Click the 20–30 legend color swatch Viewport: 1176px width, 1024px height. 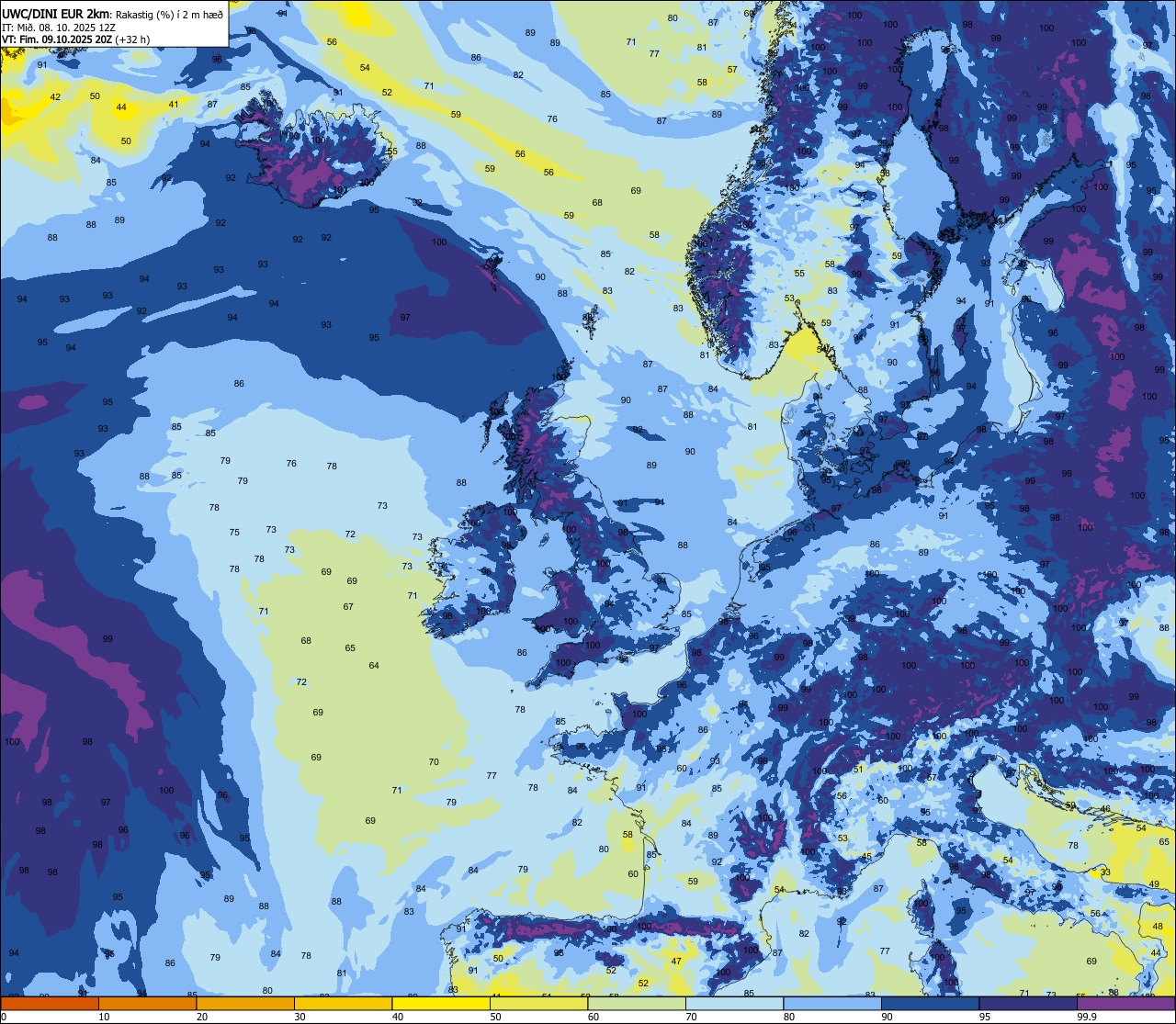(x=245, y=1004)
